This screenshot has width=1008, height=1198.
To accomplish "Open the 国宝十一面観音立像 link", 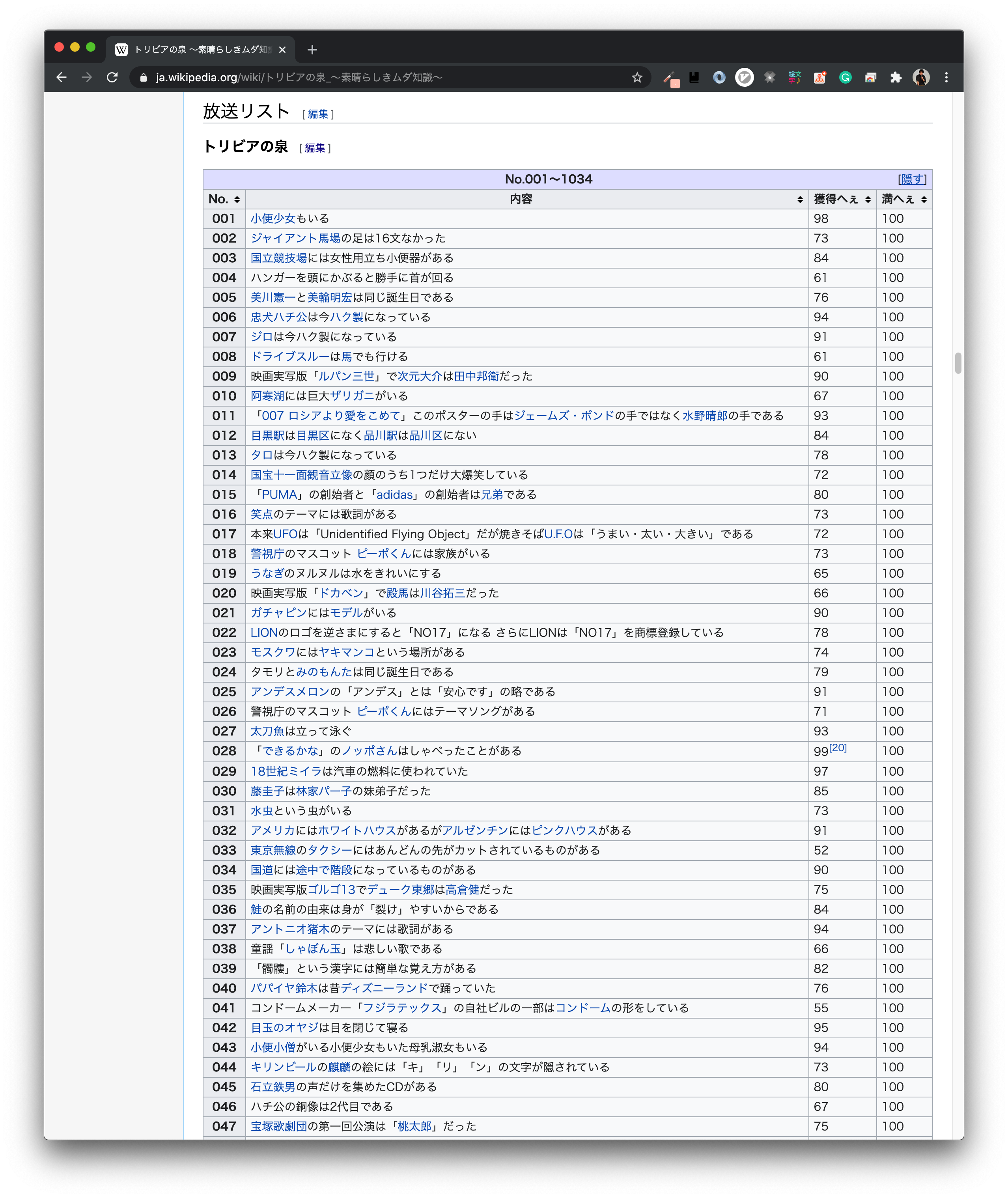I will [x=301, y=475].
